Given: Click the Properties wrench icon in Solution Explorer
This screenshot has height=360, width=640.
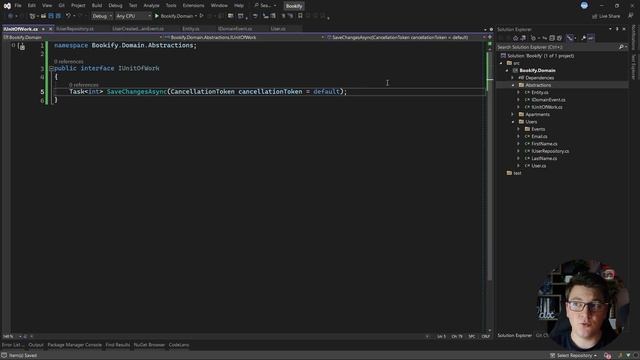Looking at the screenshot, I should pos(583,38).
